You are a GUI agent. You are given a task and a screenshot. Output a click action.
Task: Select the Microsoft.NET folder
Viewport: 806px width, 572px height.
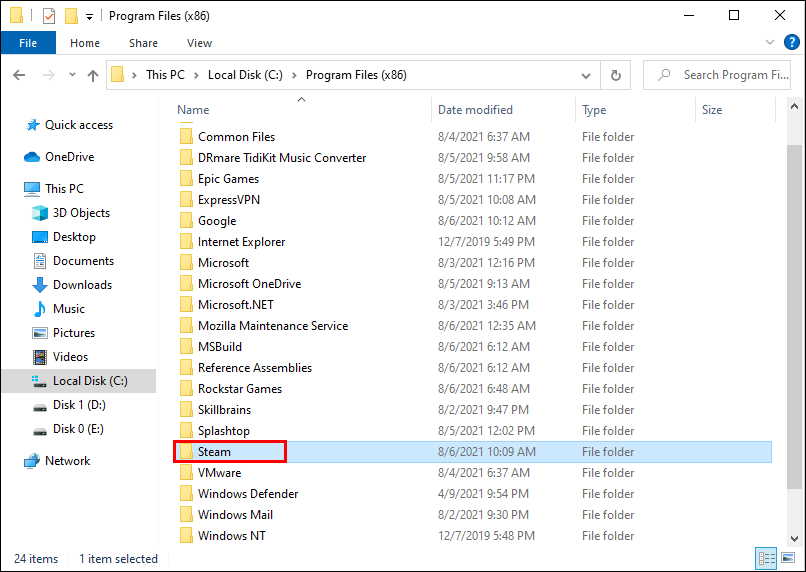(x=472, y=305)
